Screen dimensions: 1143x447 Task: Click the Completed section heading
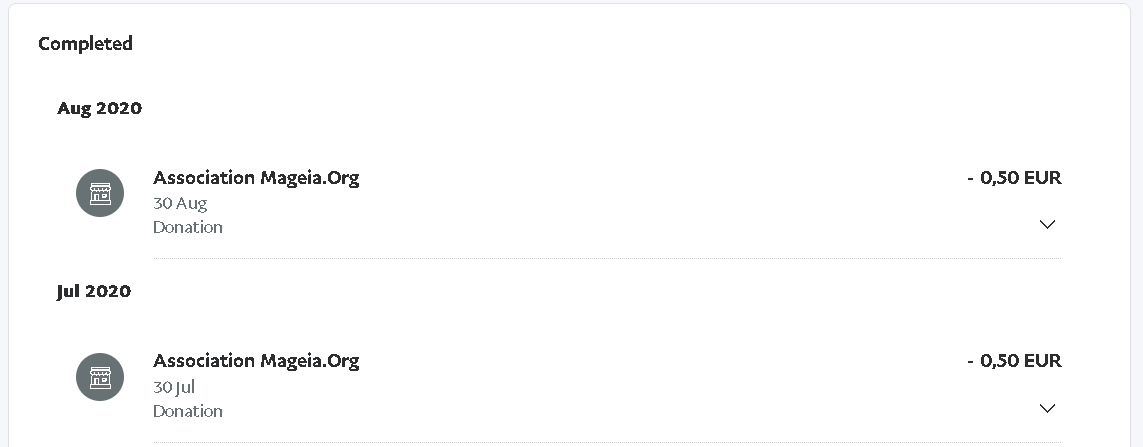(85, 44)
